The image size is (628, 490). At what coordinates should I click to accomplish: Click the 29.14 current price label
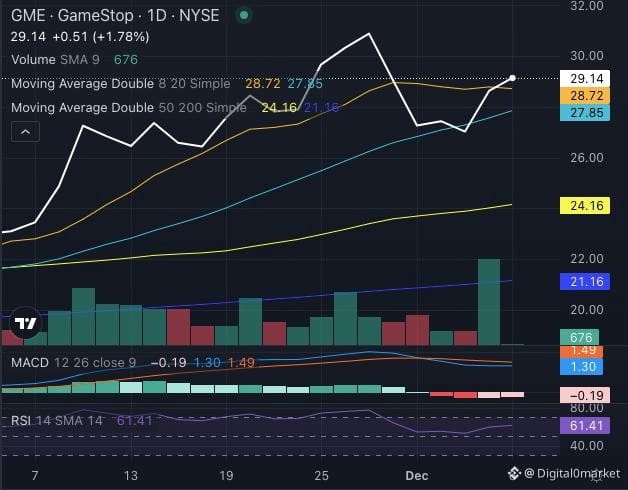pos(585,79)
